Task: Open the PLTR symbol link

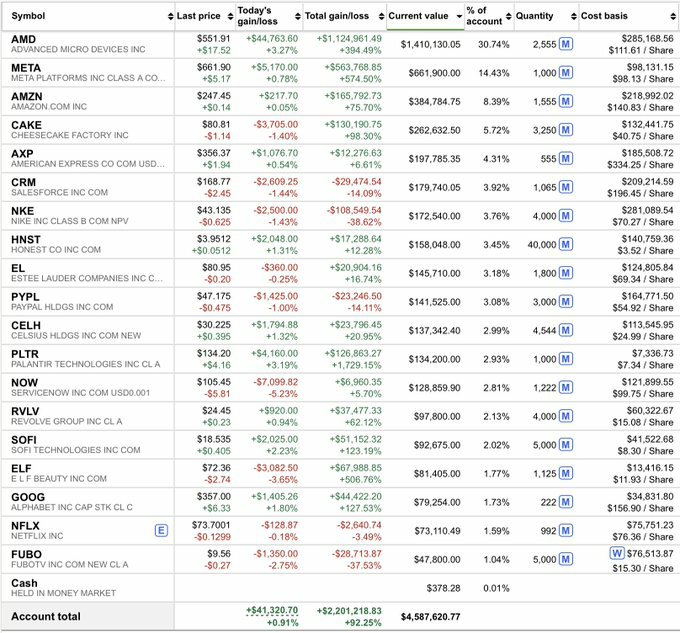Action: coord(25,354)
